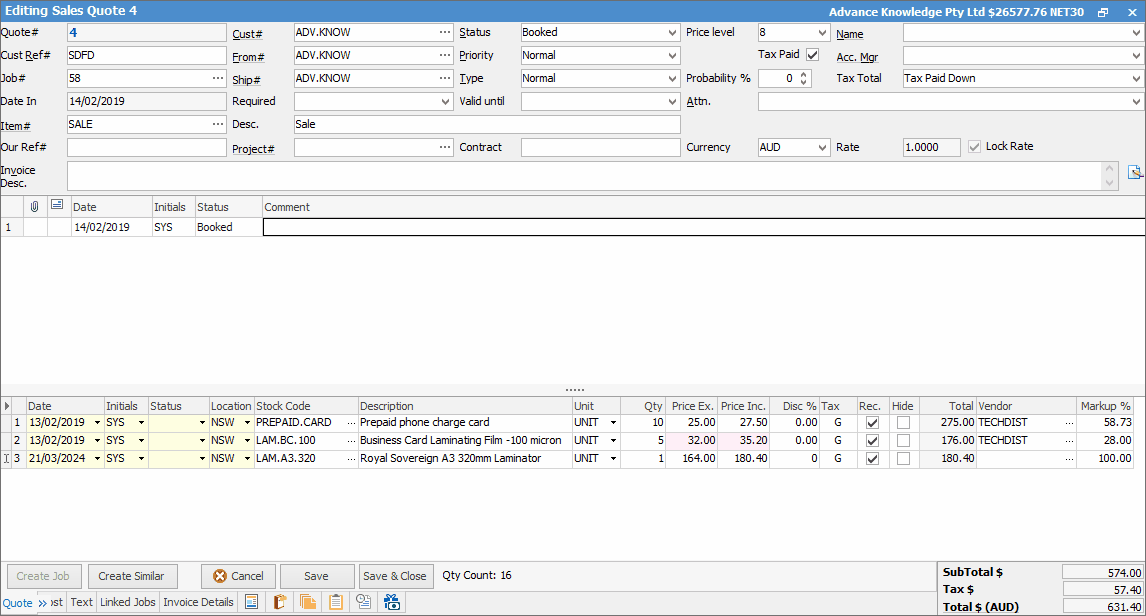The width and height of the screenshot is (1146, 616).
Task: Click the brown clipboard paste icon
Action: pos(280,602)
